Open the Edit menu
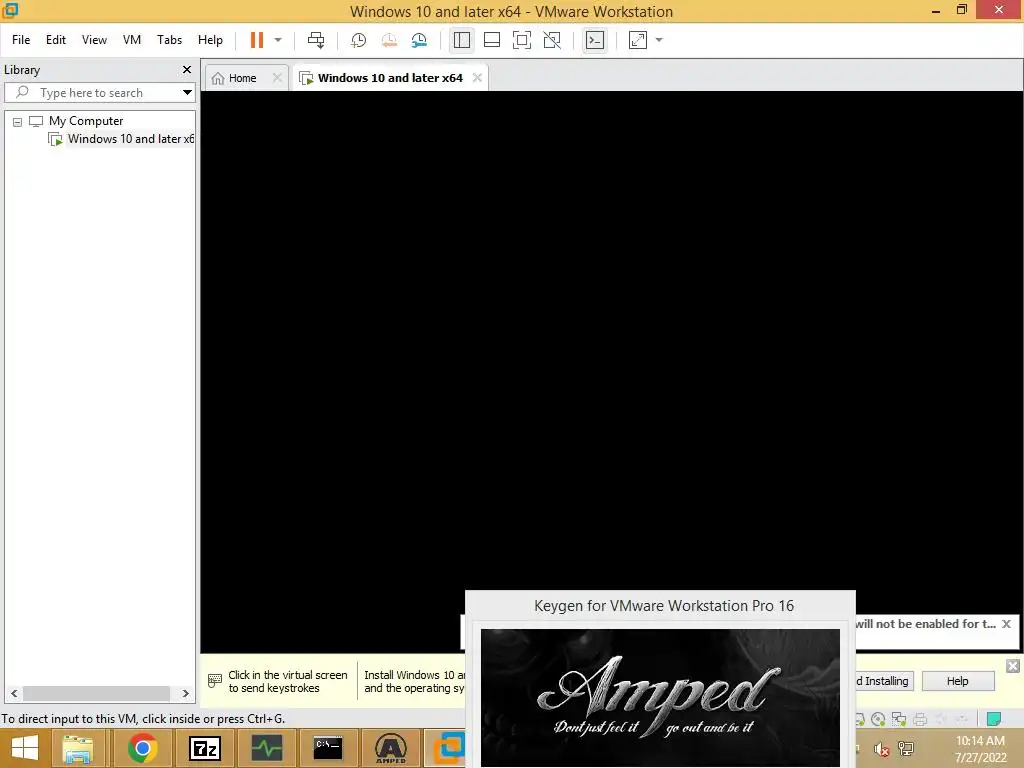This screenshot has height=768, width=1024. [x=56, y=40]
